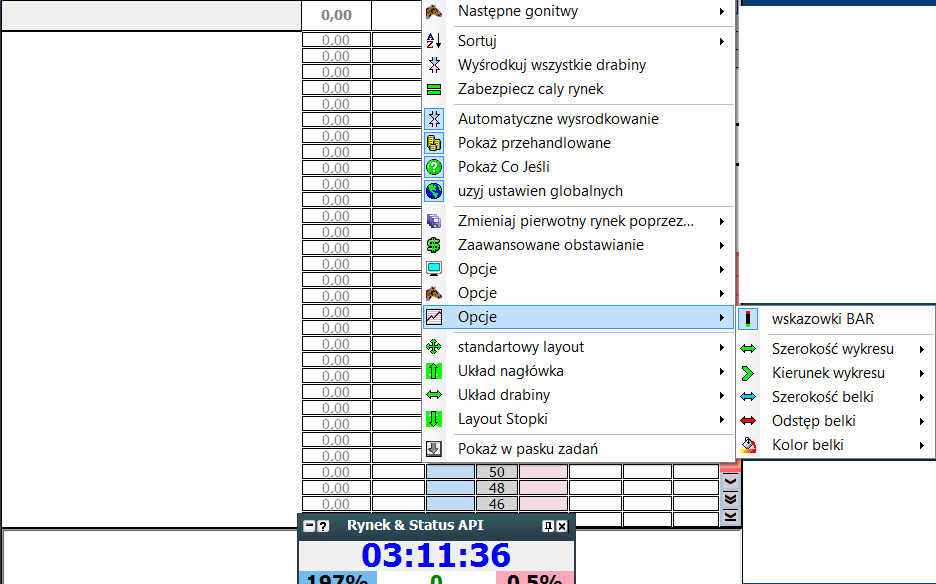Image resolution: width=936 pixels, height=584 pixels.
Task: Pin the Rynek & Status API panel
Action: coord(548,526)
